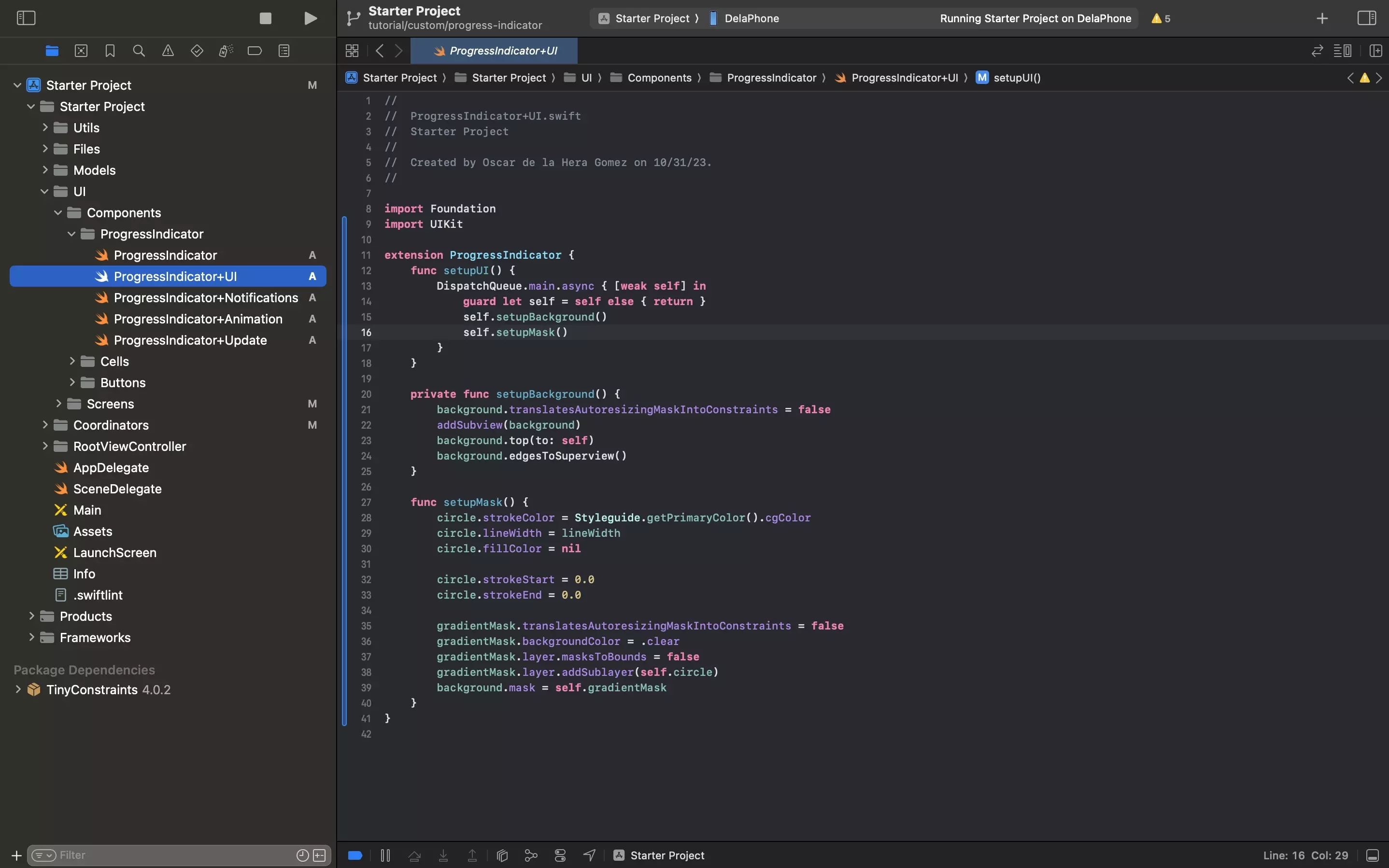Viewport: 1389px width, 868px height.
Task: Toggle recent files filter clock icon
Action: pyautogui.click(x=303, y=855)
